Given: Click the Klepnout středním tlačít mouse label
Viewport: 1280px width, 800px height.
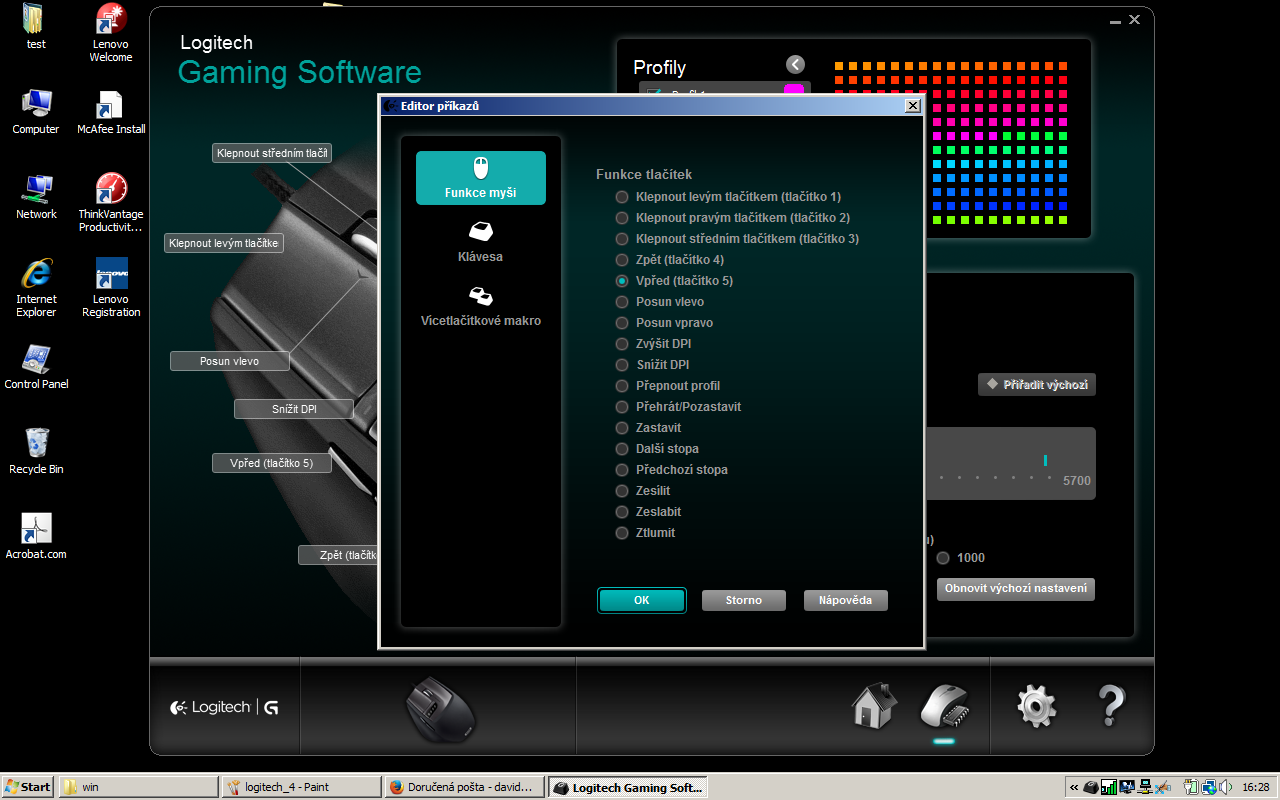Looking at the screenshot, I should (x=272, y=153).
